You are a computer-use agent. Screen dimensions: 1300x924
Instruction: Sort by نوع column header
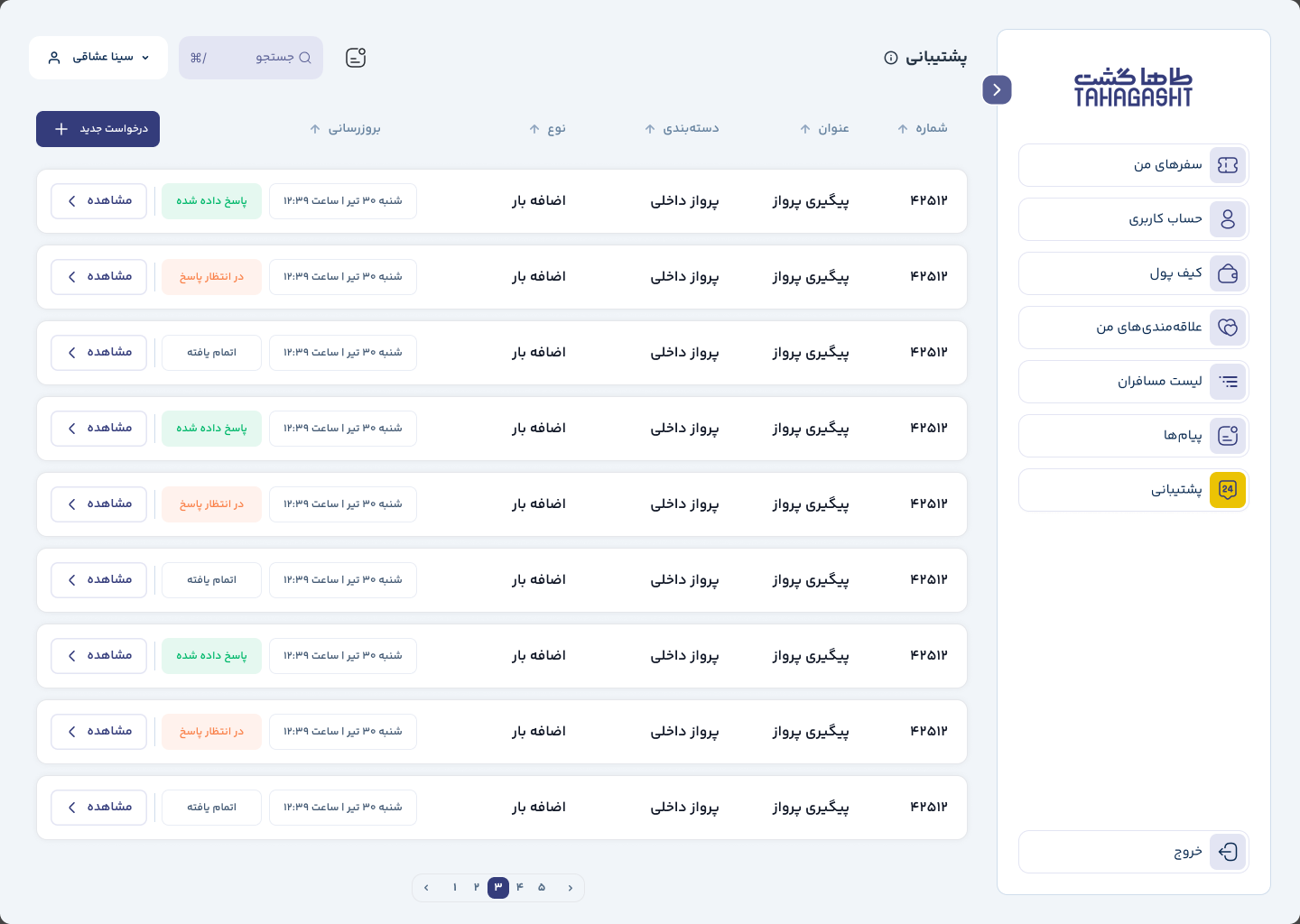point(547,129)
